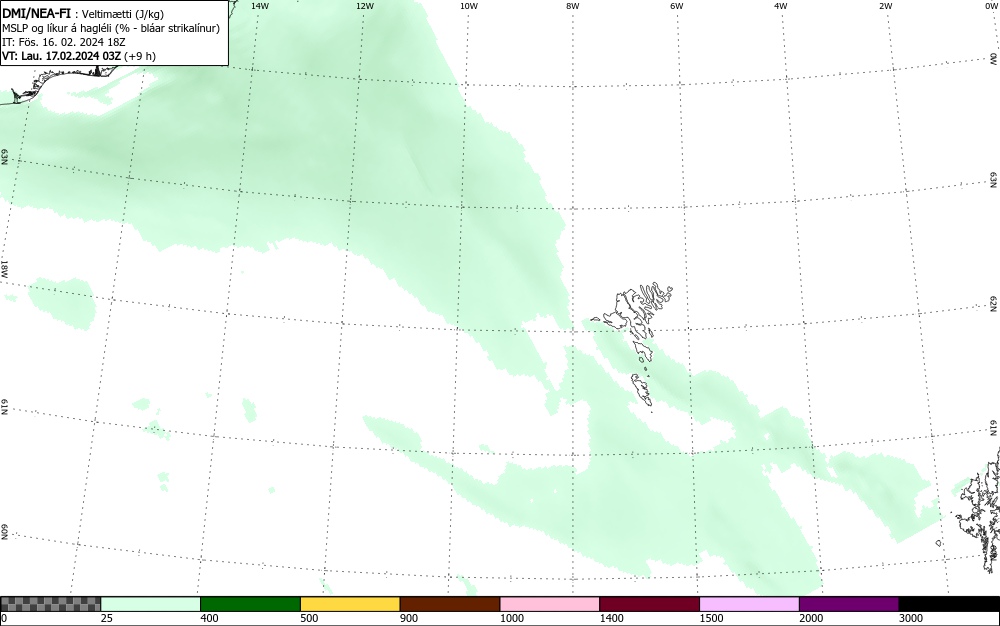Click the checkered 0–25 legend swatch

point(50,604)
